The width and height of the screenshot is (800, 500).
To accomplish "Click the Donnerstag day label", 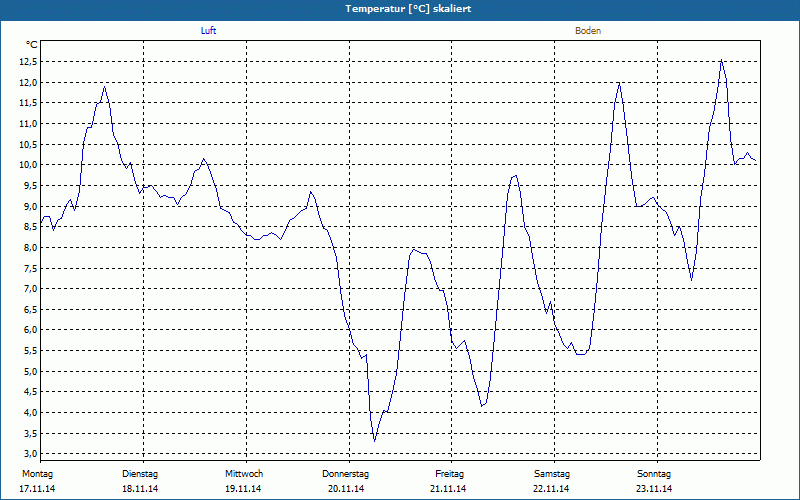I will click(345, 474).
